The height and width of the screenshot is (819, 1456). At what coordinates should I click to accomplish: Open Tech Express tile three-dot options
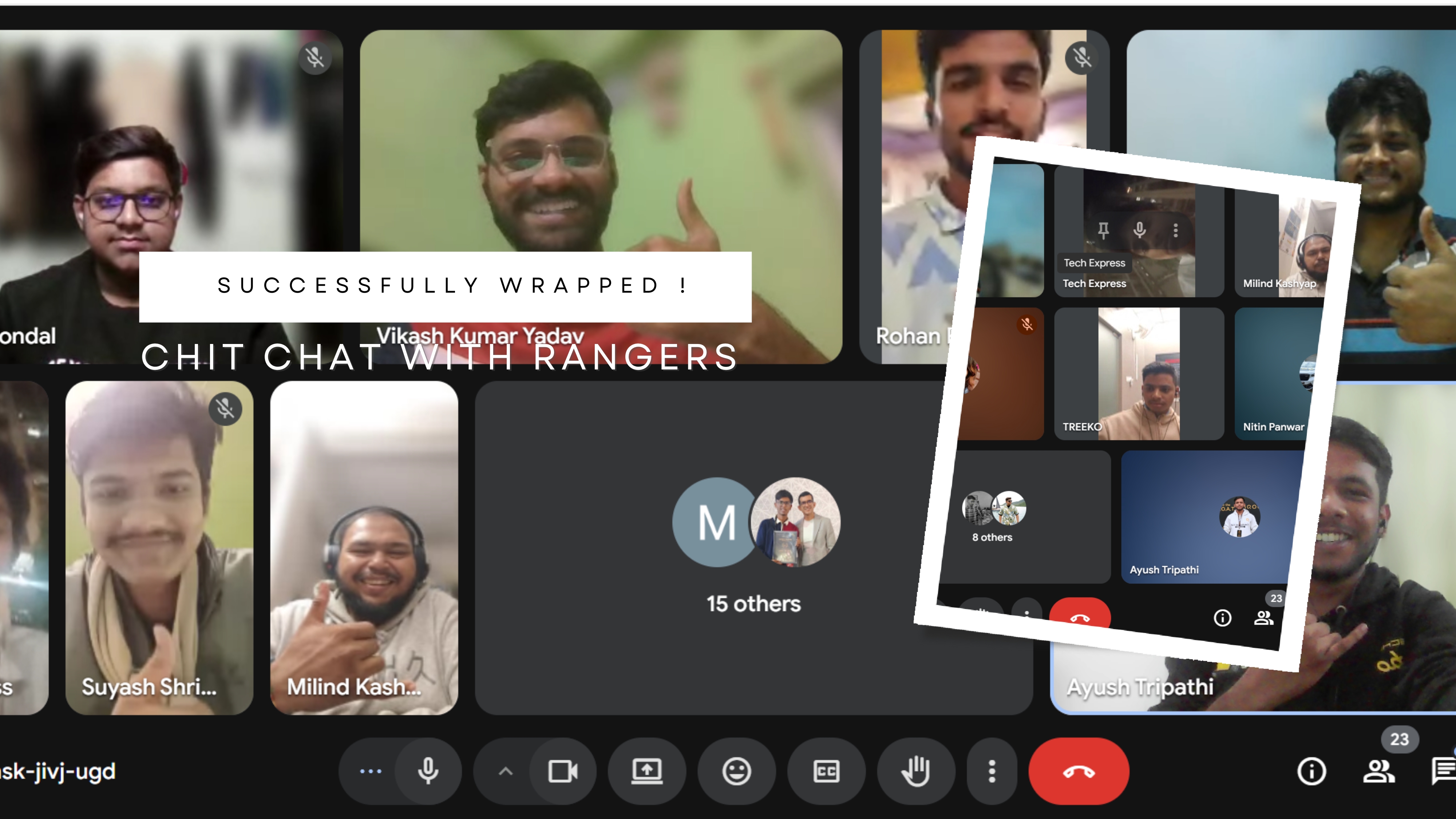(x=1176, y=230)
